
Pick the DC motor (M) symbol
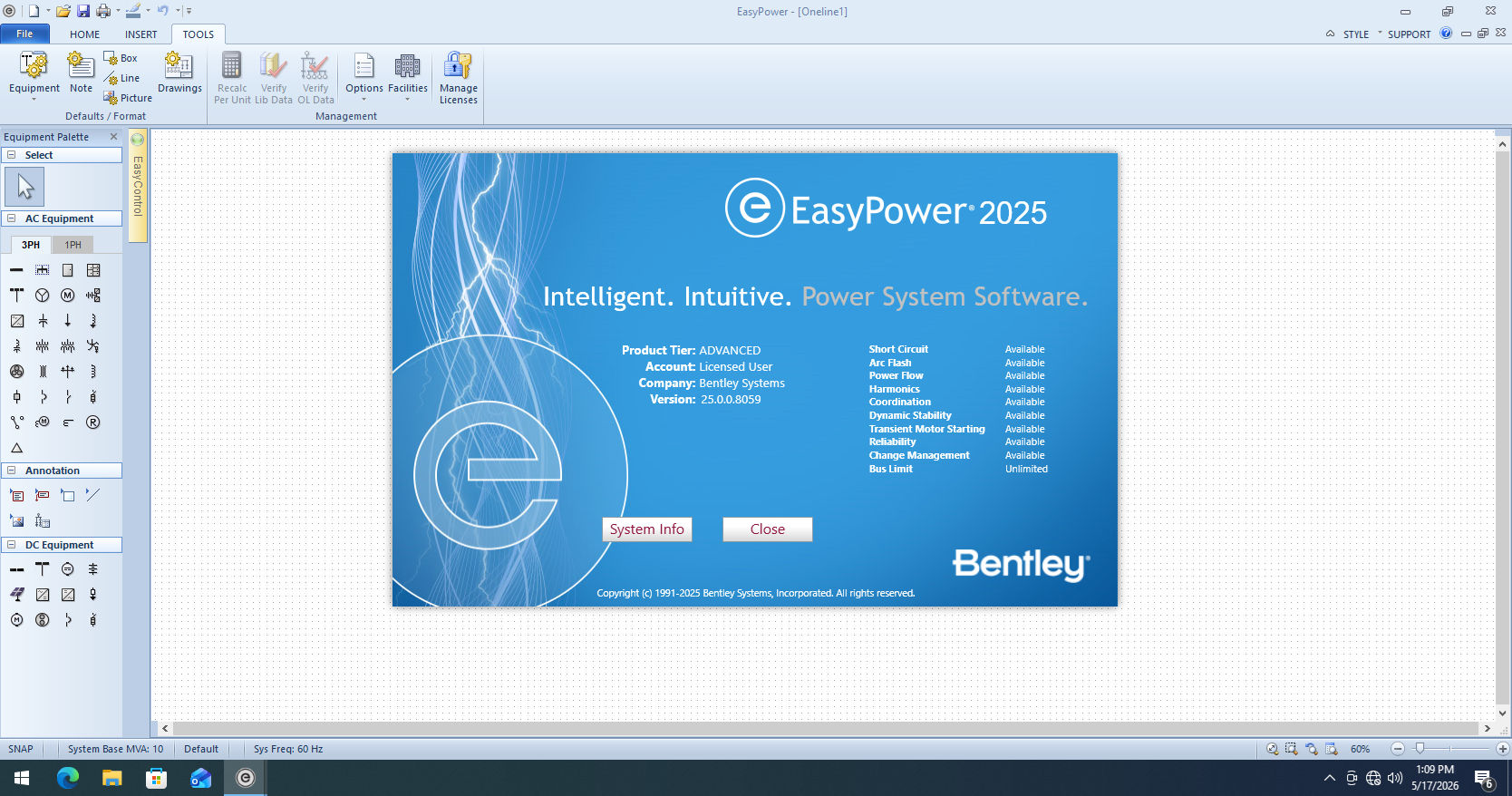tap(16, 620)
